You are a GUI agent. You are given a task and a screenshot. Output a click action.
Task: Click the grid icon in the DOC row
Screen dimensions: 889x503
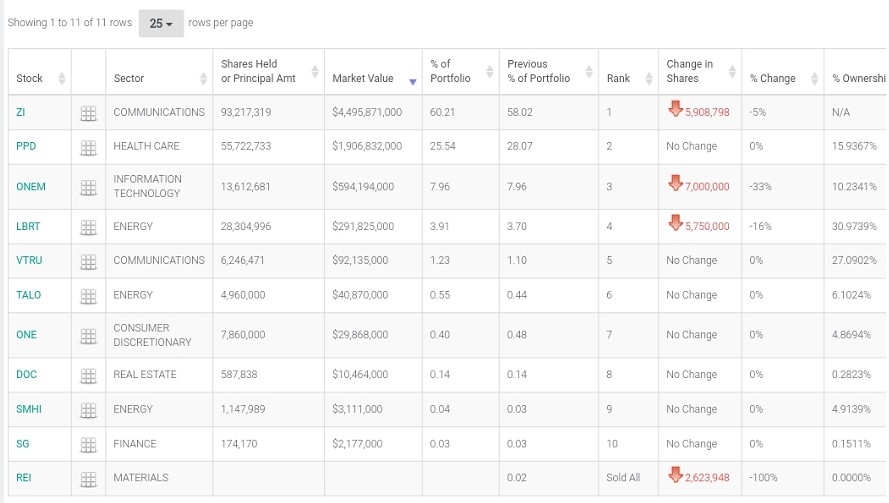[x=88, y=375]
